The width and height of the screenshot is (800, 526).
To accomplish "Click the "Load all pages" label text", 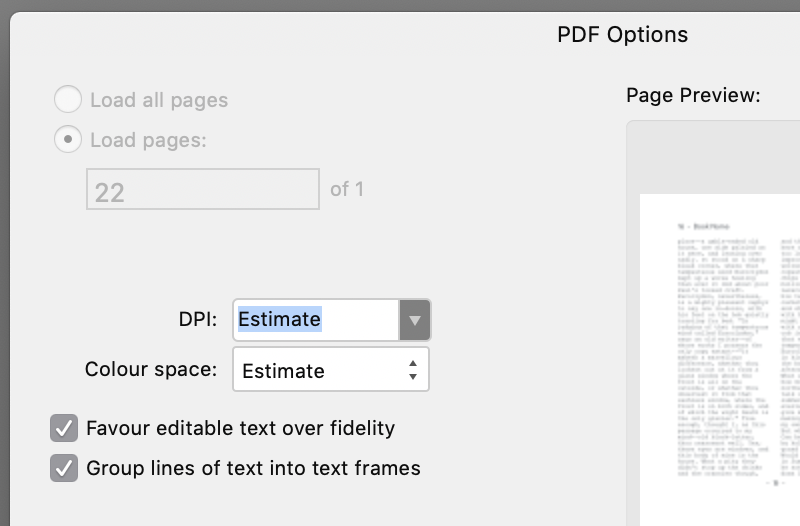I will [x=159, y=100].
